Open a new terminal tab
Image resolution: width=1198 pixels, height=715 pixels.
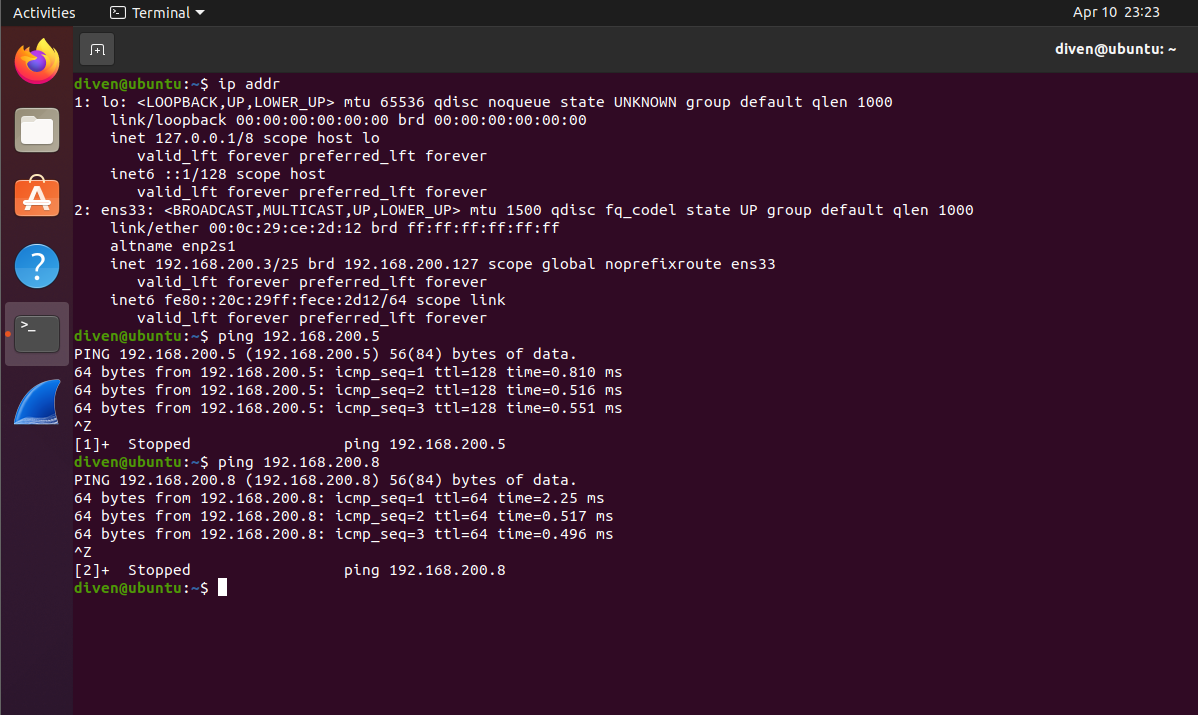tap(97, 49)
